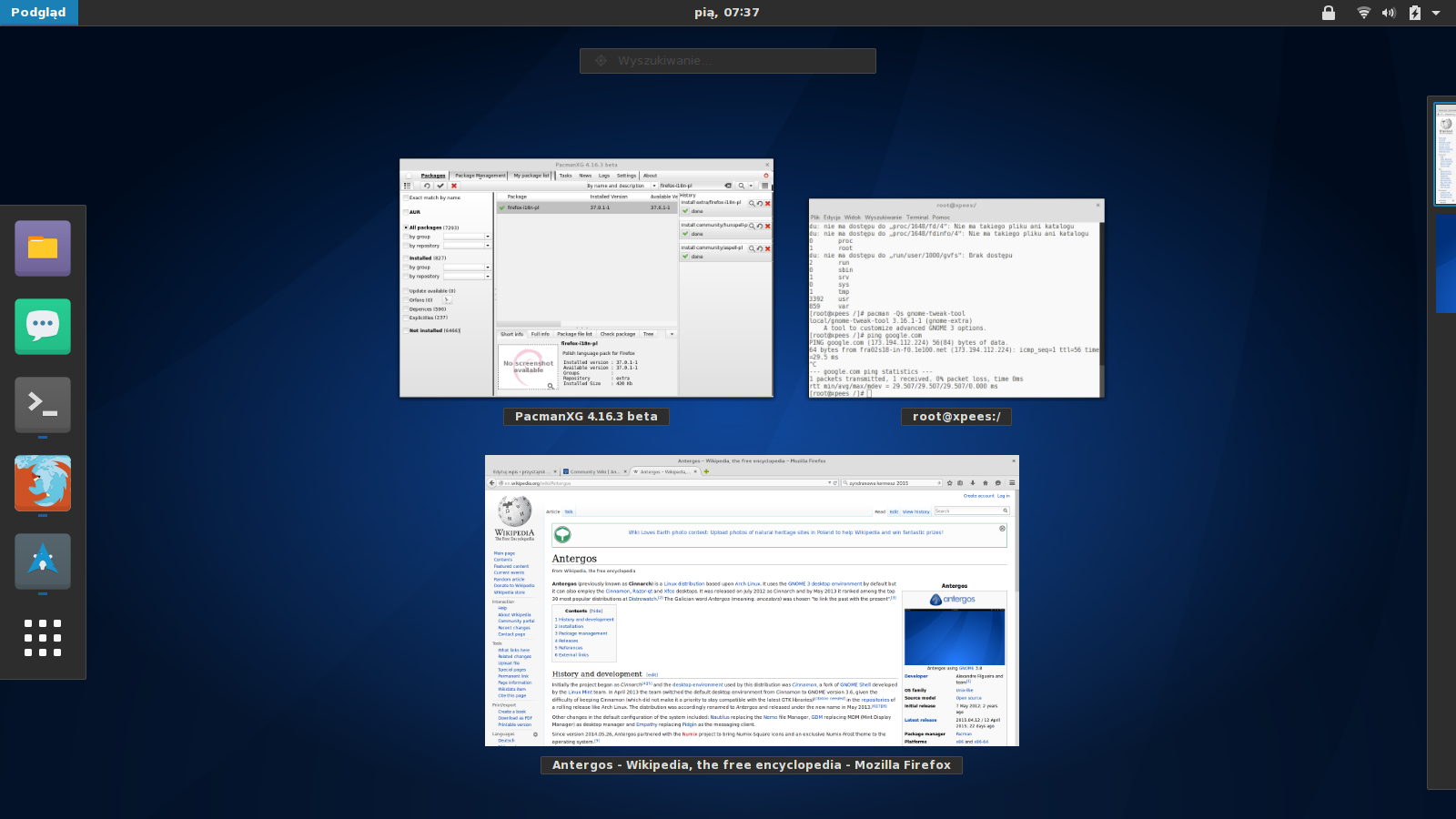The image size is (1456, 819).
Task: Focus the Wyszukiwanie search field
Action: coord(728,61)
